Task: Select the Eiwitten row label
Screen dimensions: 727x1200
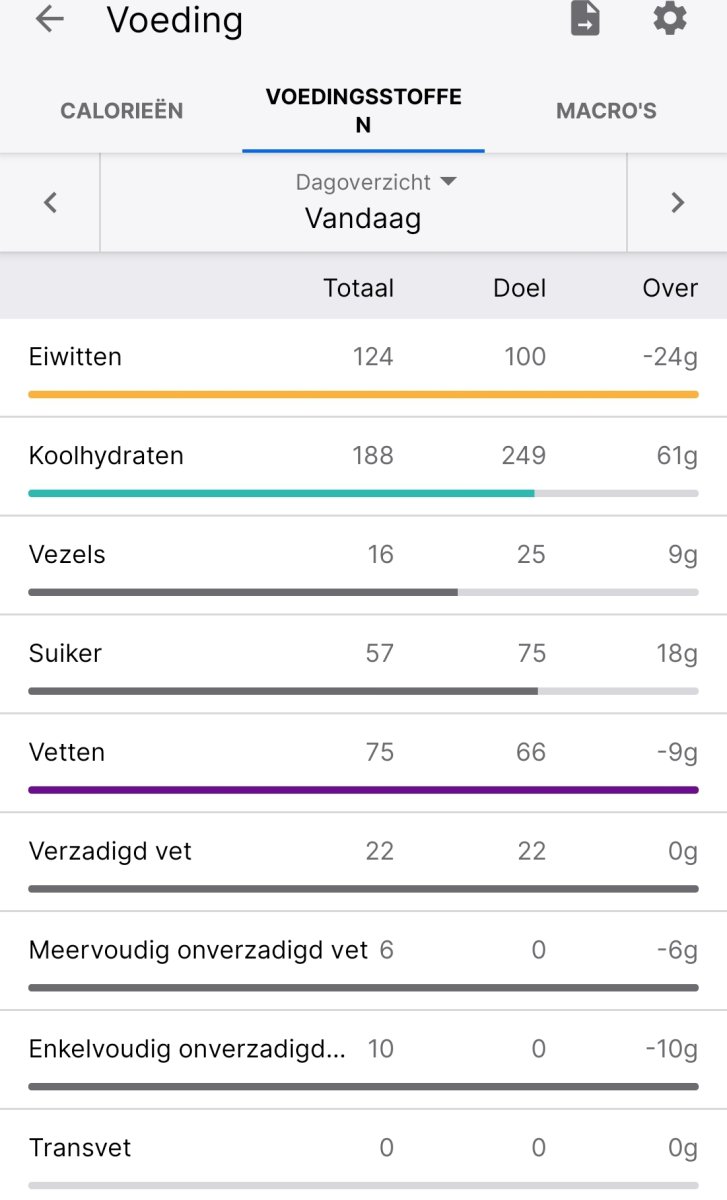Action: (76, 357)
